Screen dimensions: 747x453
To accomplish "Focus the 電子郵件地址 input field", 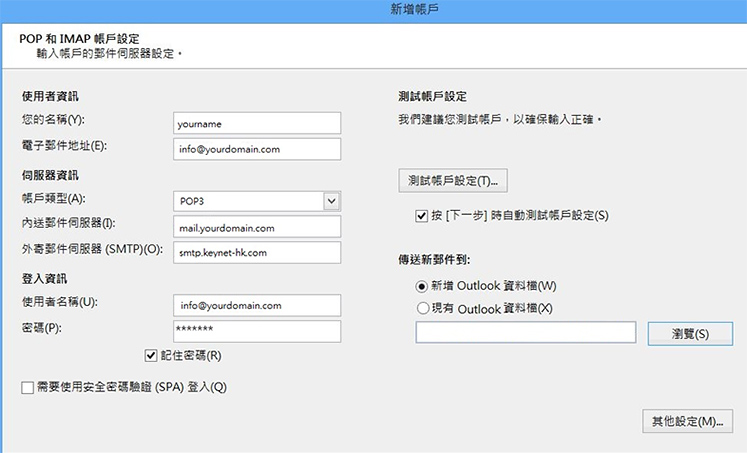I will (256, 148).
